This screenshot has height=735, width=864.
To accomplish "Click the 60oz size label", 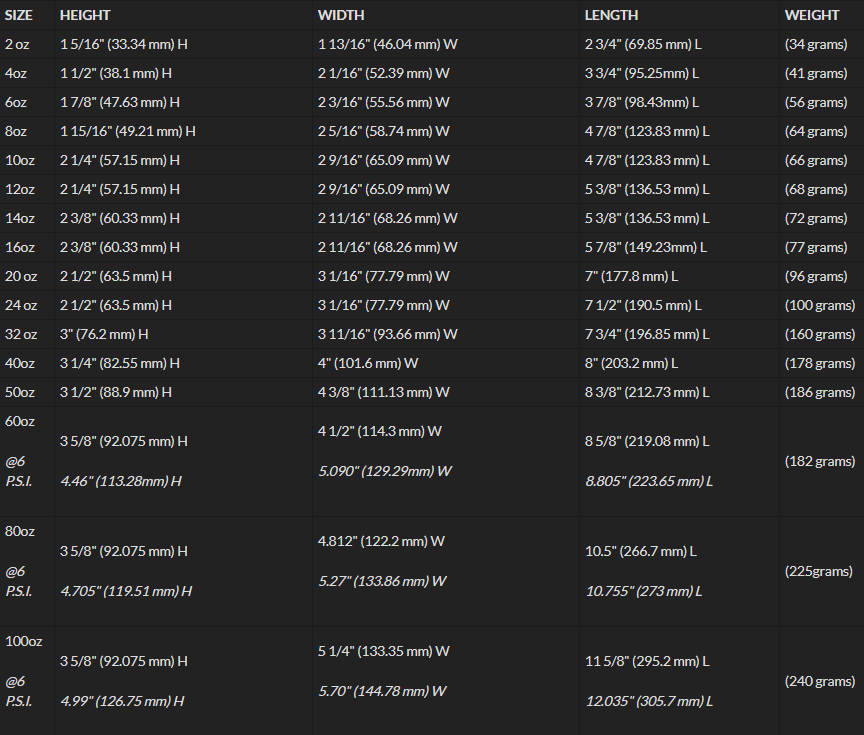I will pyautogui.click(x=20, y=421).
